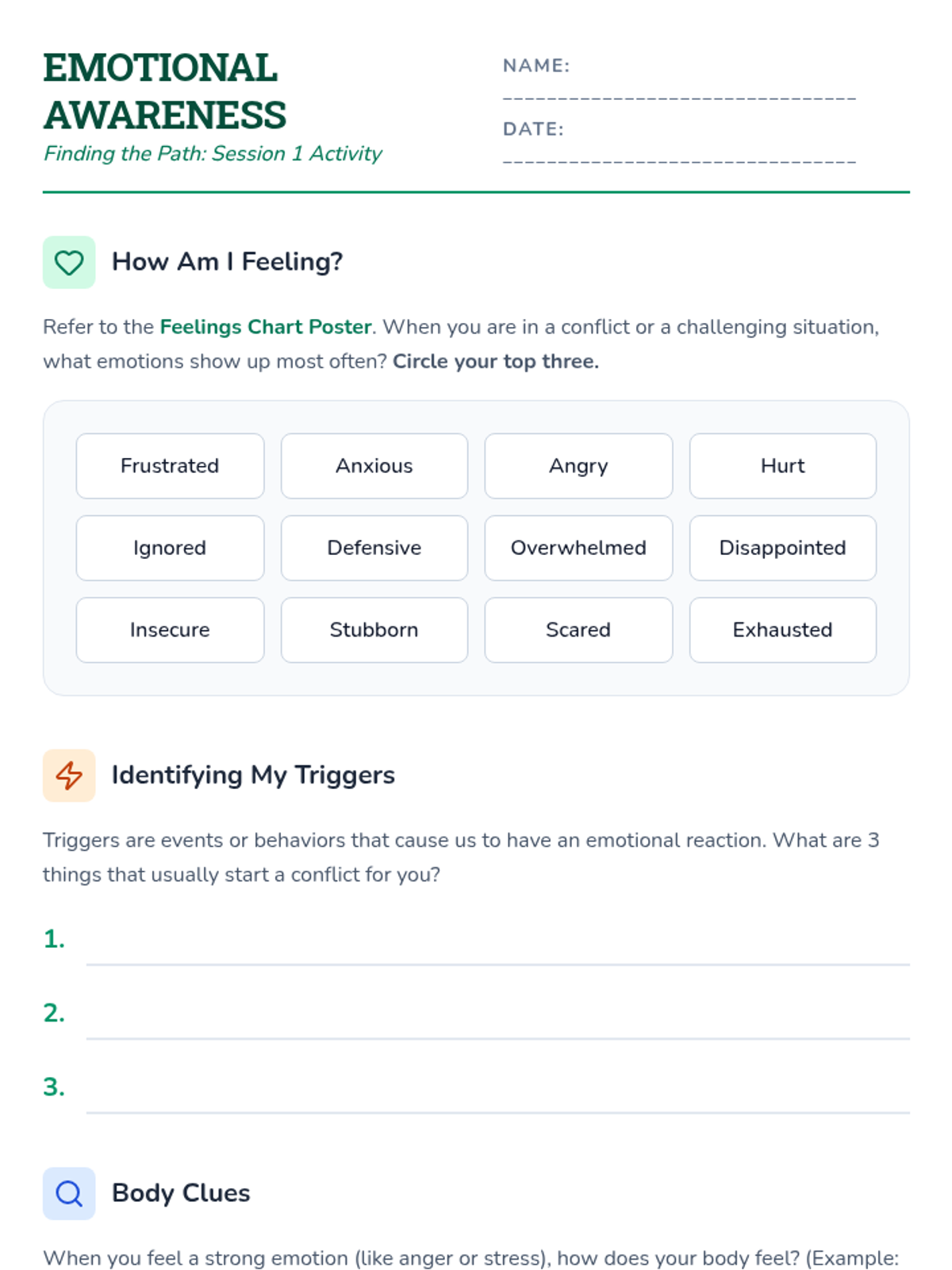Click the Feelings Chart Poster link text
The image size is (952, 1270).
266,327
